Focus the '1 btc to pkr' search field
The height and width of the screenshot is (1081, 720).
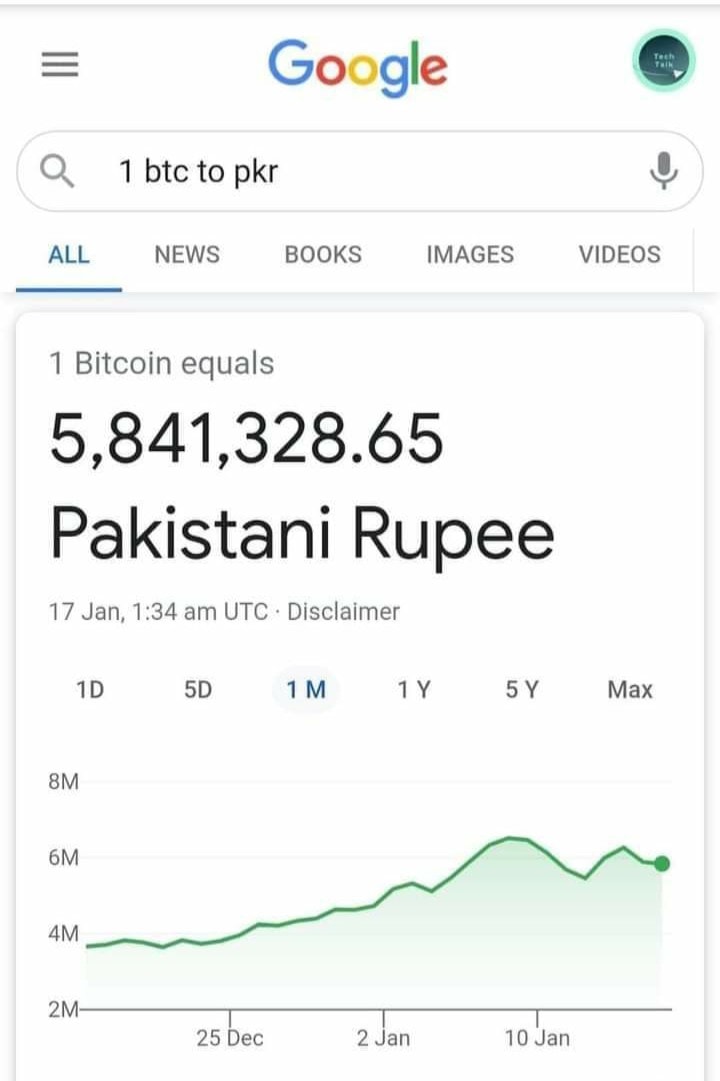pos(359,171)
